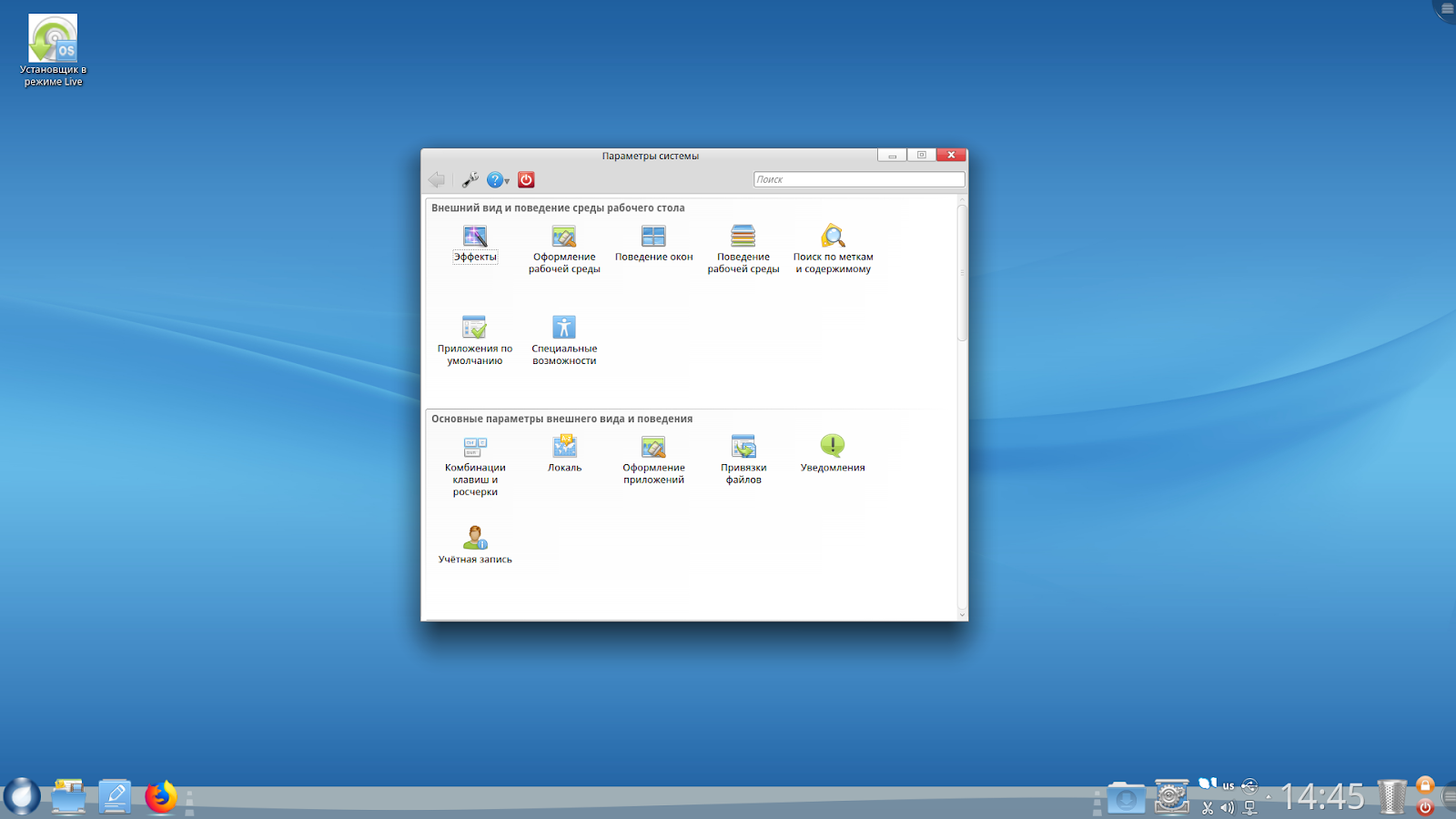Open Комбинации клавиш и росчерки

pos(475,467)
